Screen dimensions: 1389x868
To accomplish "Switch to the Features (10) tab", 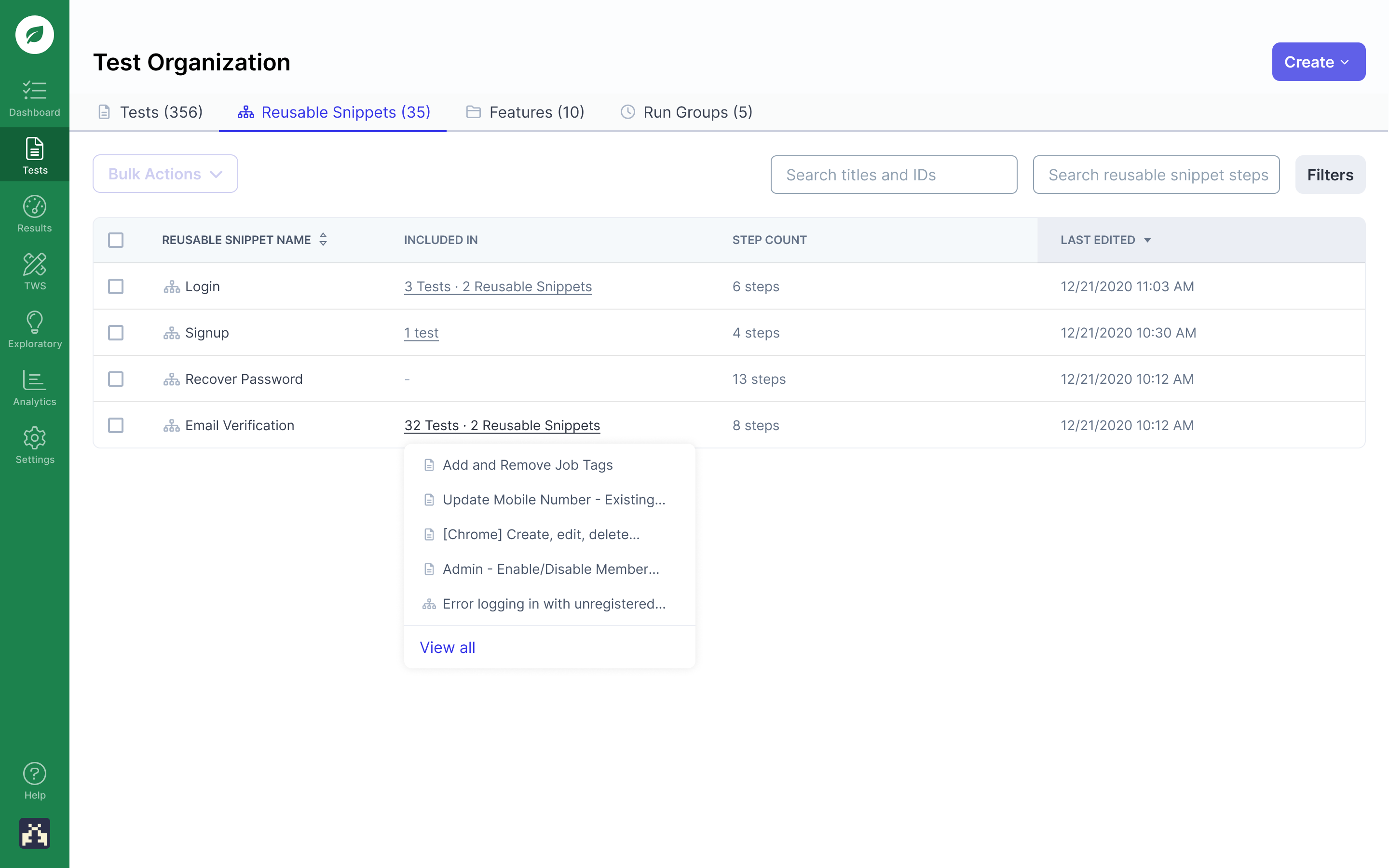I will (x=525, y=112).
